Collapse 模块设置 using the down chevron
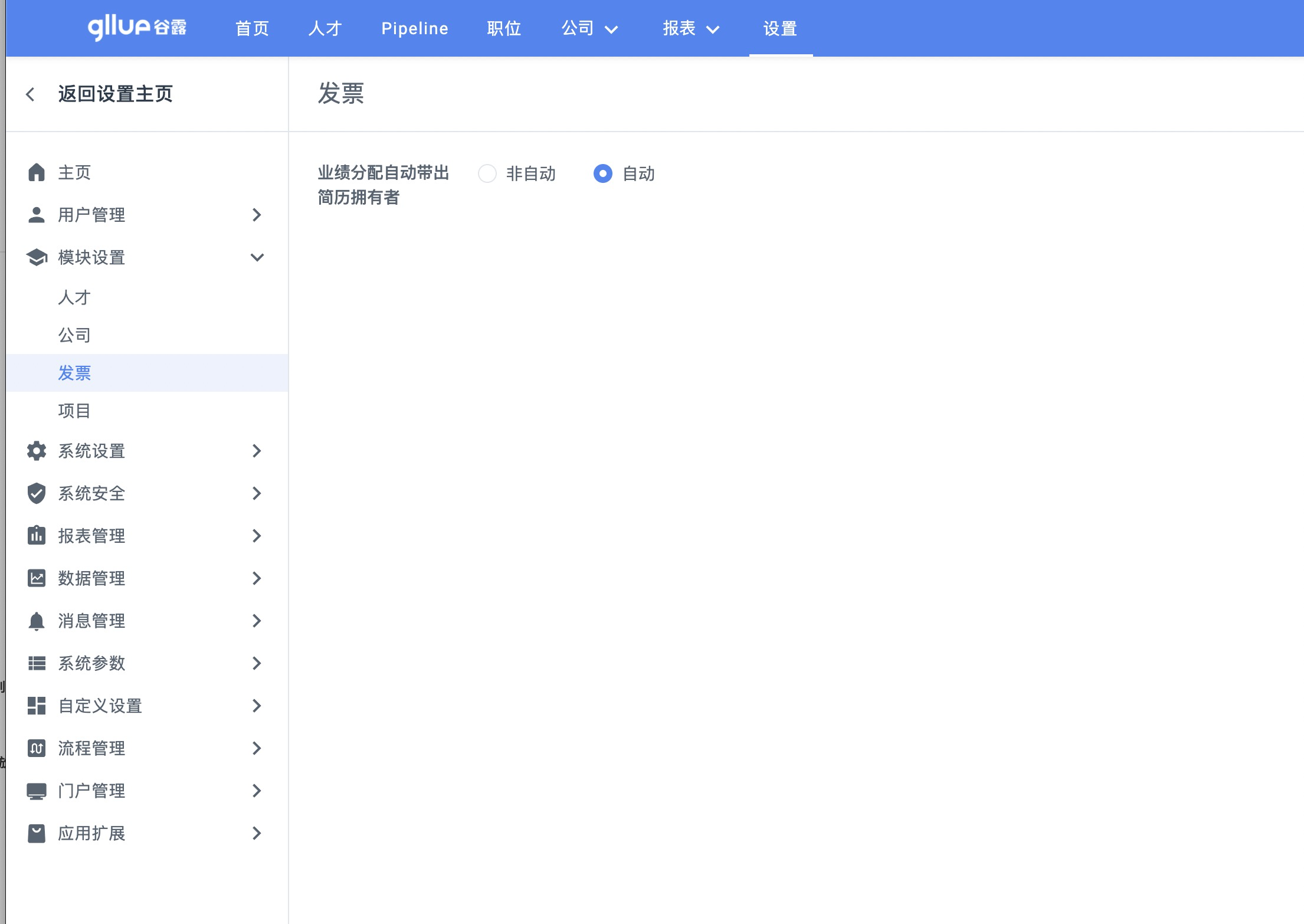Viewport: 1304px width, 924px height. [257, 257]
